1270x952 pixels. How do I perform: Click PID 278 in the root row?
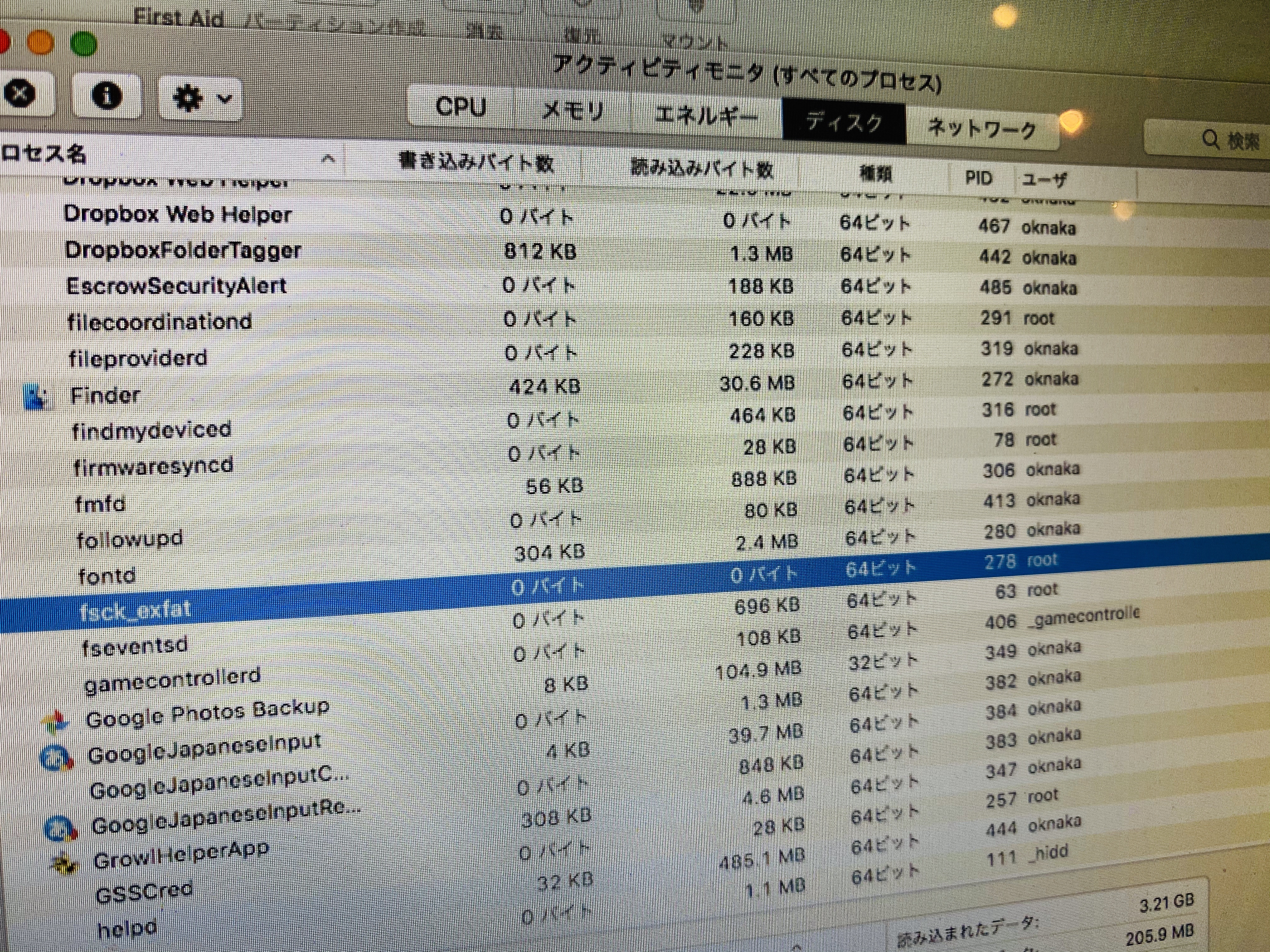click(1000, 561)
